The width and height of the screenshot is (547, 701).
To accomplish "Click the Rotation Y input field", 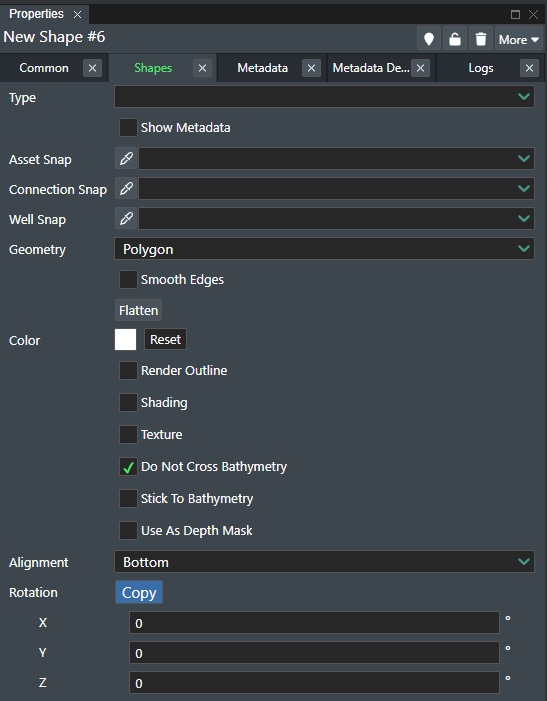I will pos(314,653).
